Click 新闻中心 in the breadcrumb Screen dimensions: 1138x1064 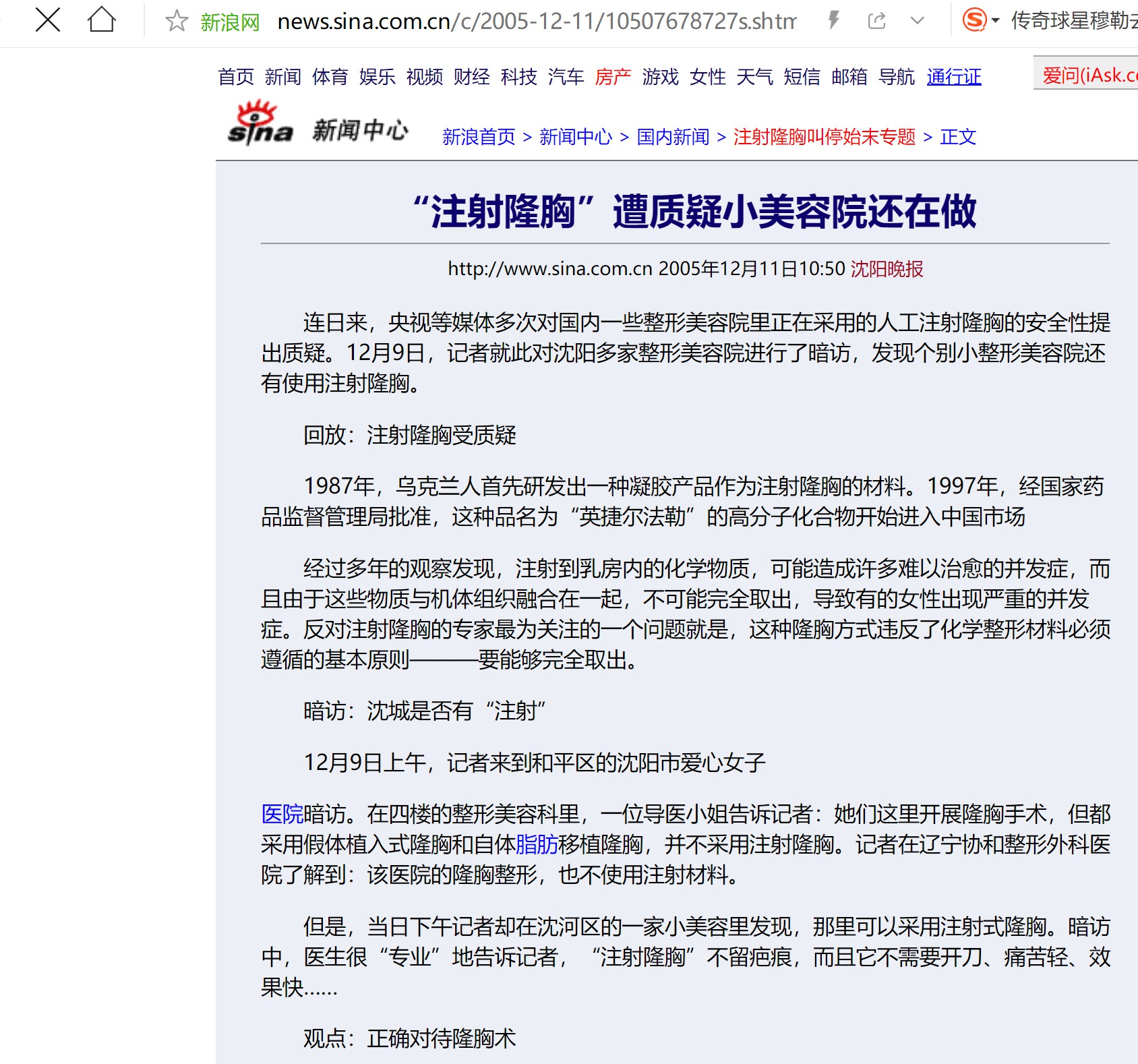pos(576,137)
